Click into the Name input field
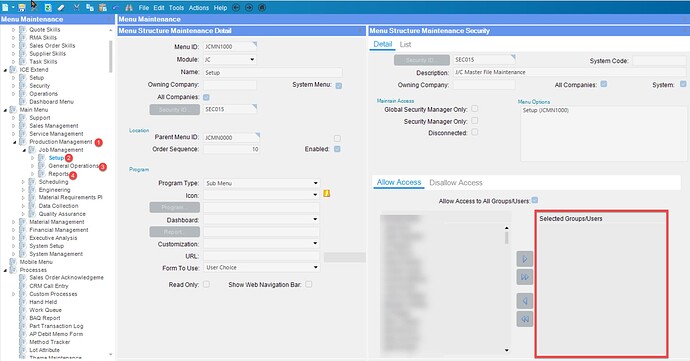690x361 pixels. pyautogui.click(x=272, y=72)
